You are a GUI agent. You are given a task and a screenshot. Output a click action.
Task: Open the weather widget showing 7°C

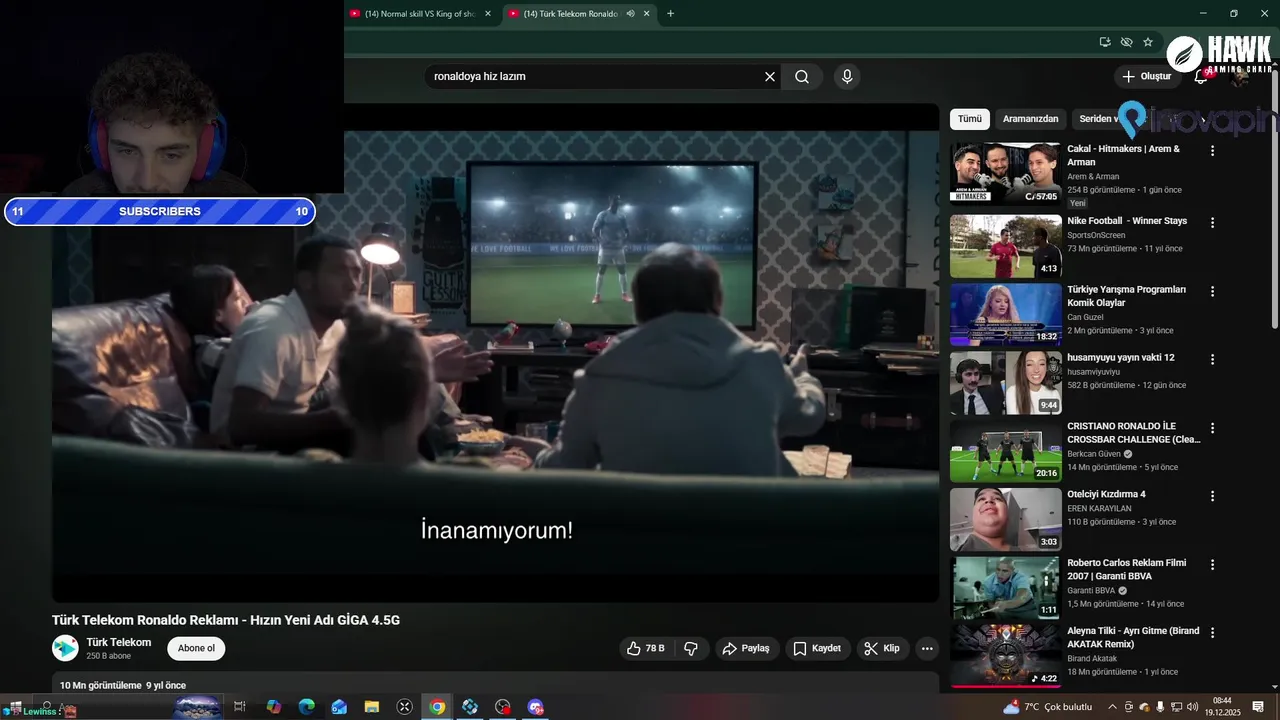[x=1048, y=707]
